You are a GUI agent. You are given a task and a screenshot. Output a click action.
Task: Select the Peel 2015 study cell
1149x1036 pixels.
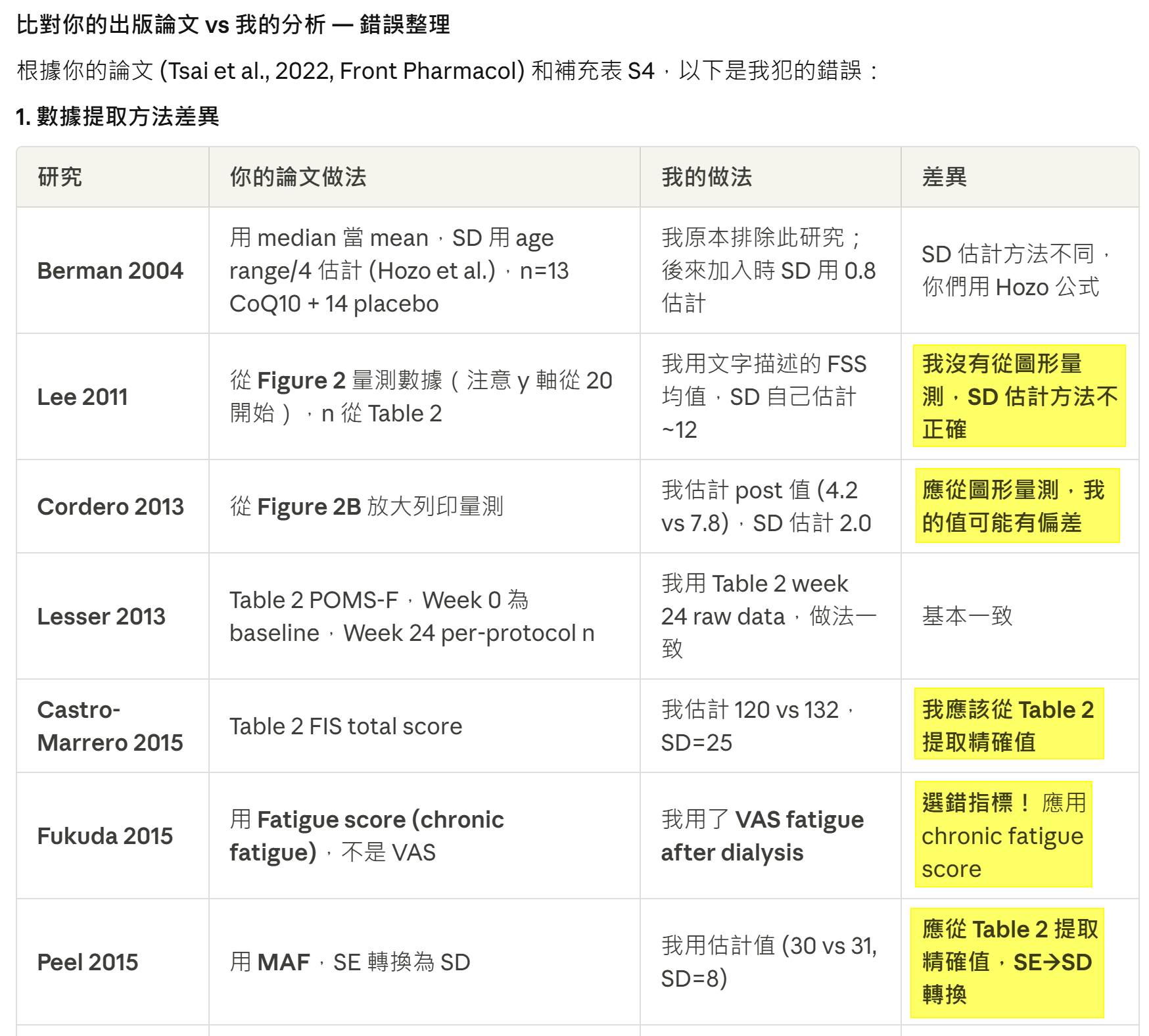click(87, 962)
